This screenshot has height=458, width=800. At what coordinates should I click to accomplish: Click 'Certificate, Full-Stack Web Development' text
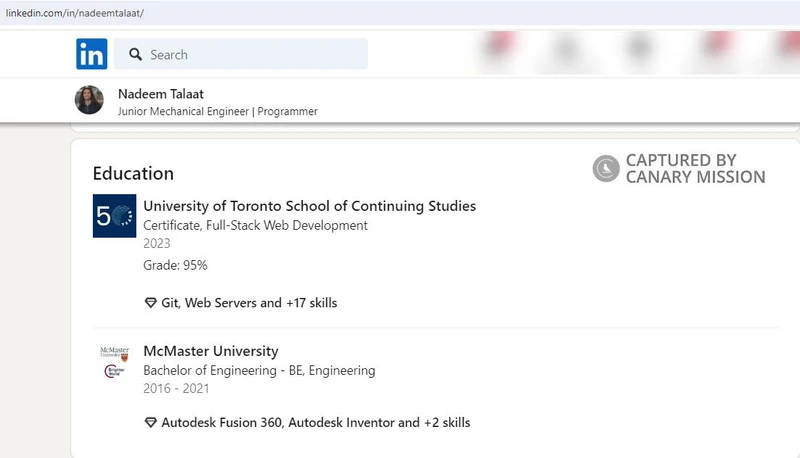click(x=255, y=225)
